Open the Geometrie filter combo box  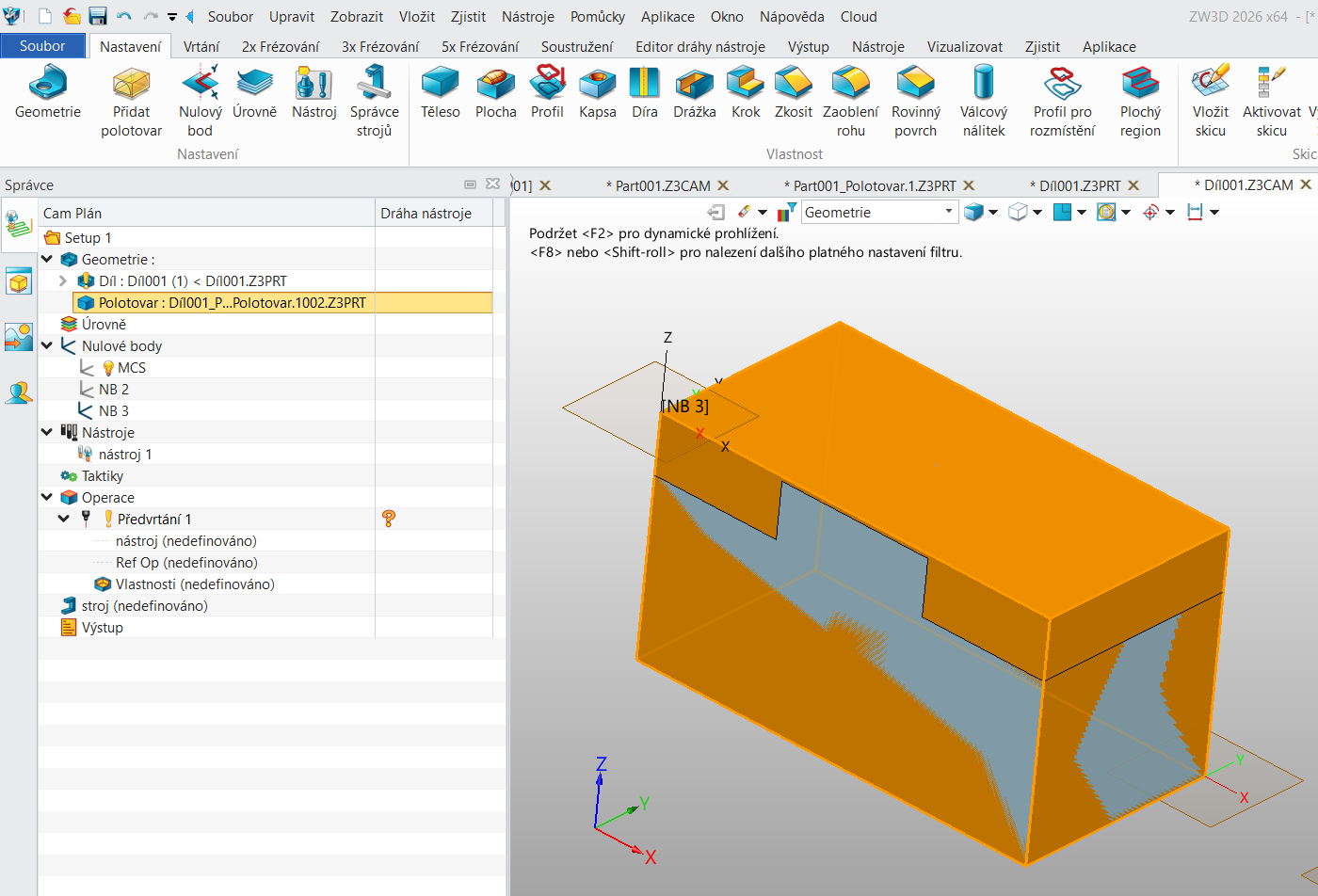(879, 213)
